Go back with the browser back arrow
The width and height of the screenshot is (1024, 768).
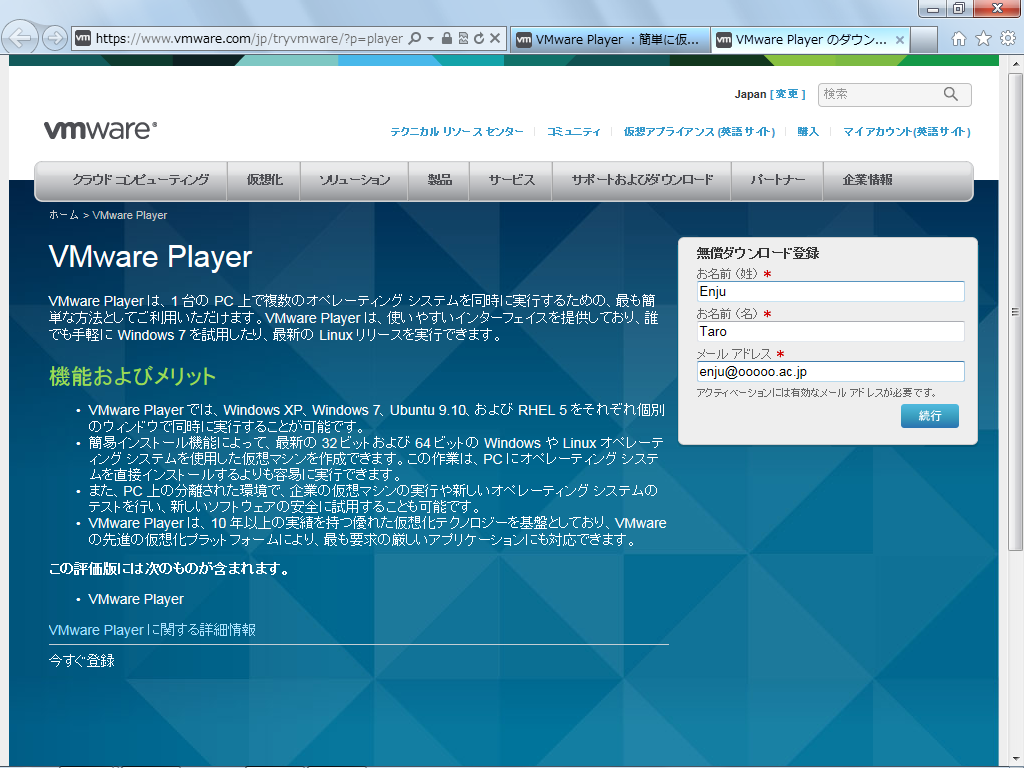coord(20,38)
